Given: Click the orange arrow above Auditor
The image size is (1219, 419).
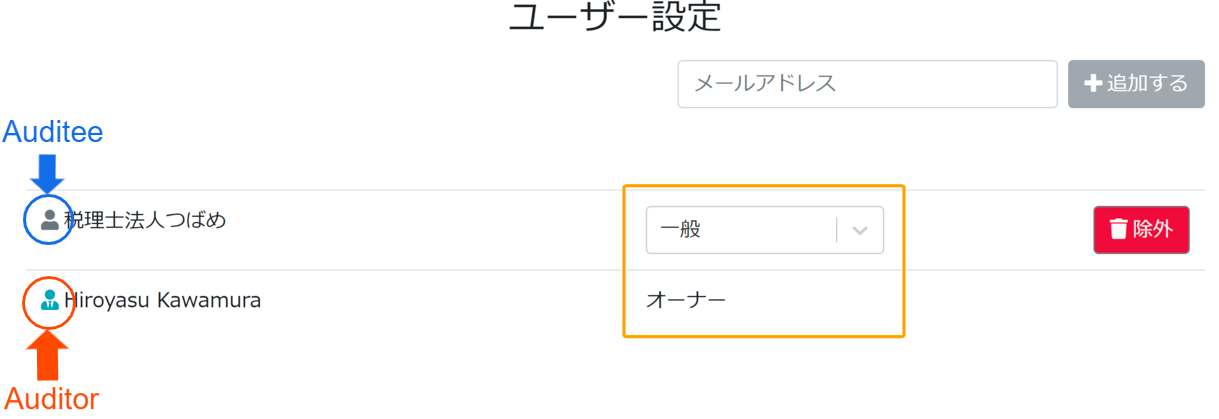Looking at the screenshot, I should tap(49, 356).
